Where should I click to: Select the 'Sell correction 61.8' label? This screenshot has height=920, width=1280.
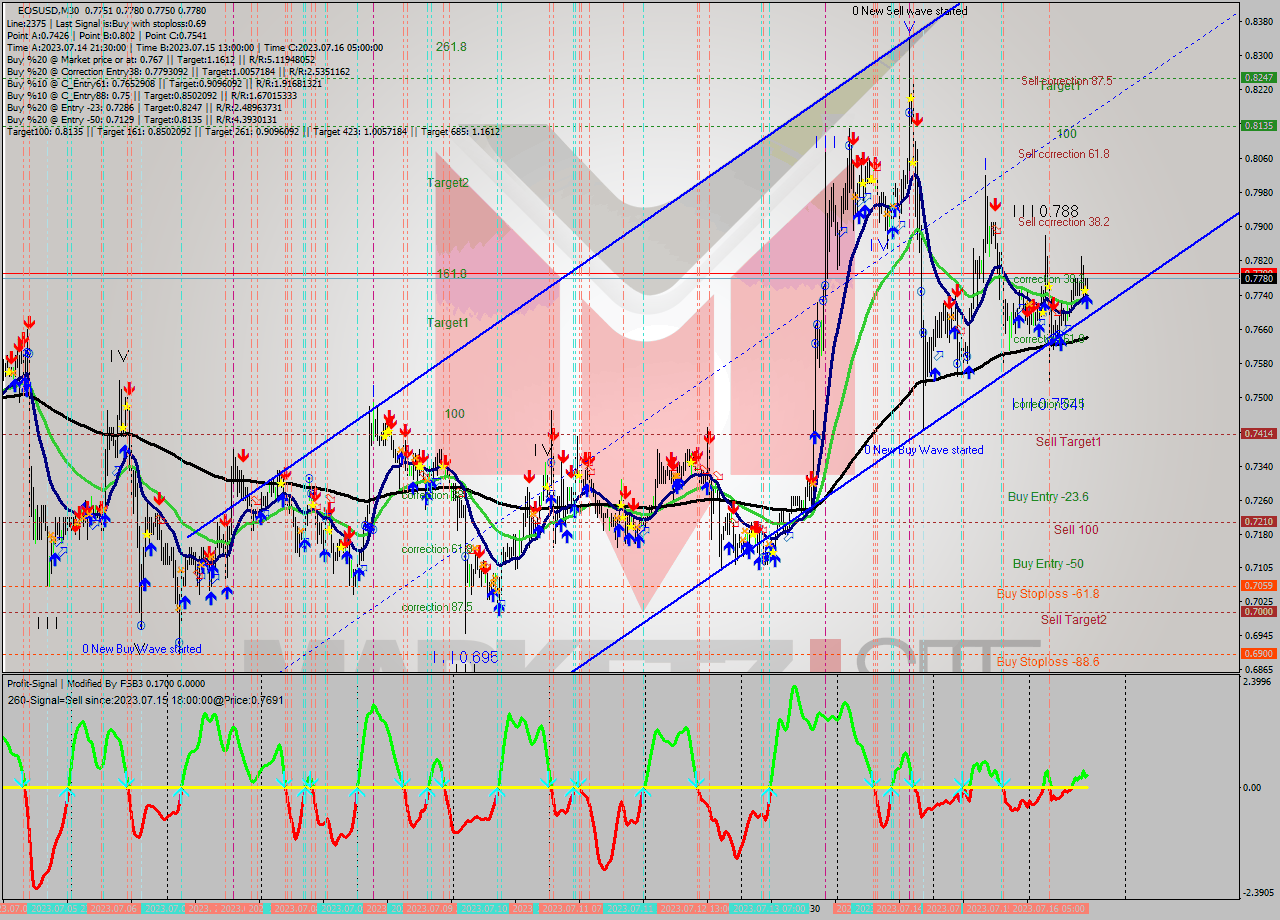tap(1063, 153)
